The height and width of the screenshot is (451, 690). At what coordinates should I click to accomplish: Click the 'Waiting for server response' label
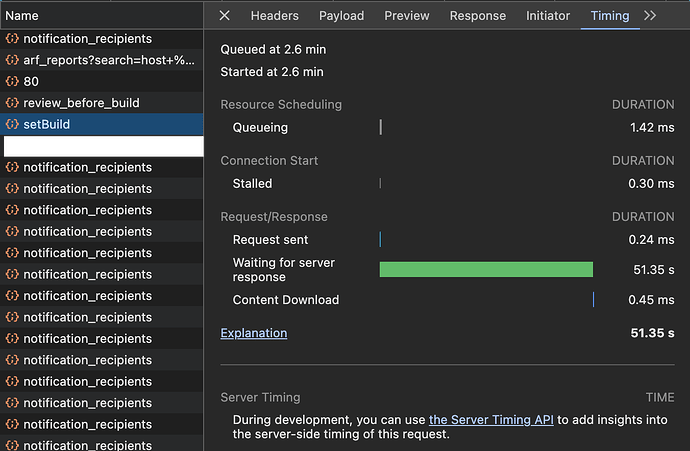pos(284,270)
